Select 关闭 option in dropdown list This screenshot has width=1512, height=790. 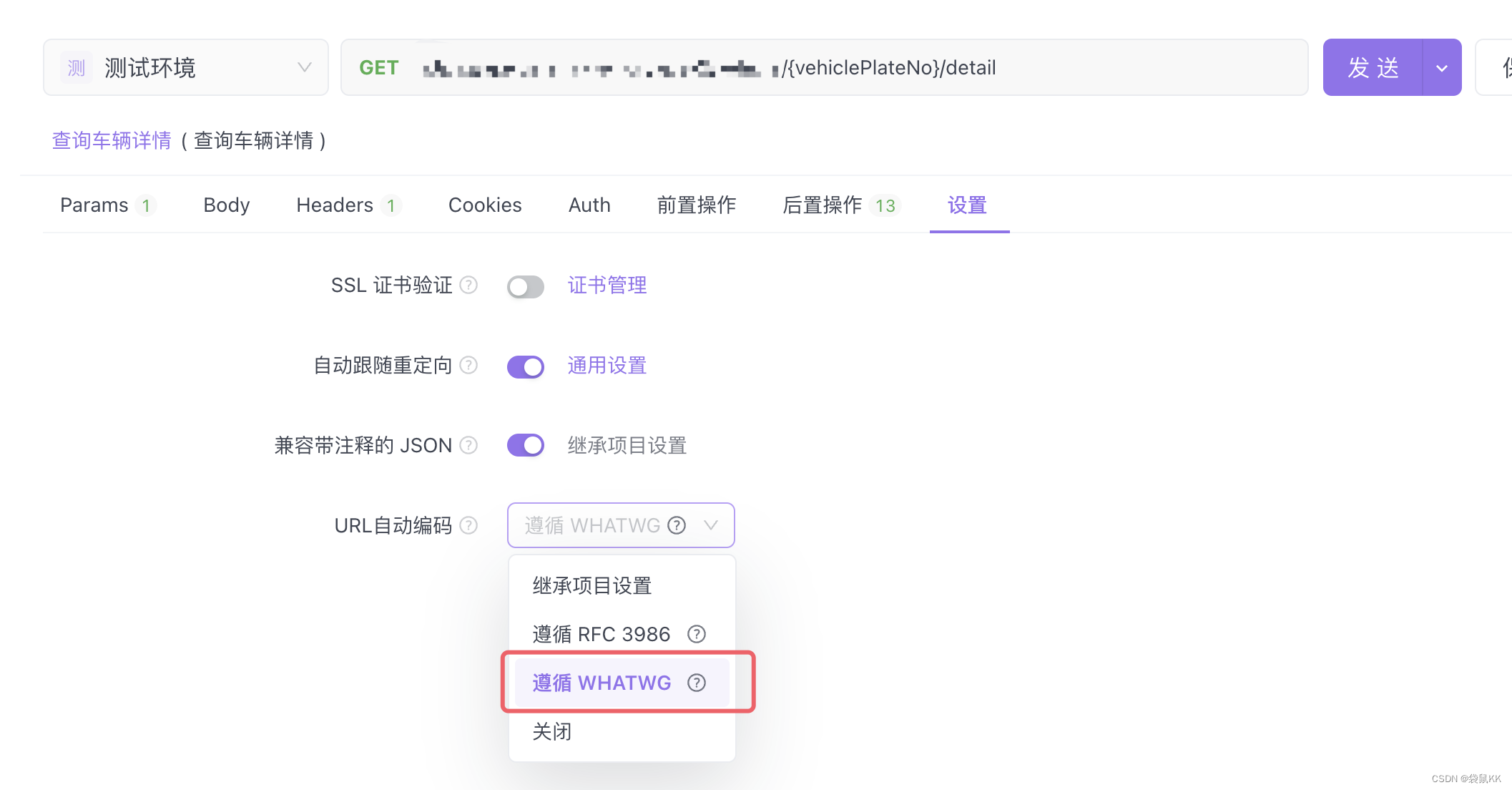click(x=552, y=731)
